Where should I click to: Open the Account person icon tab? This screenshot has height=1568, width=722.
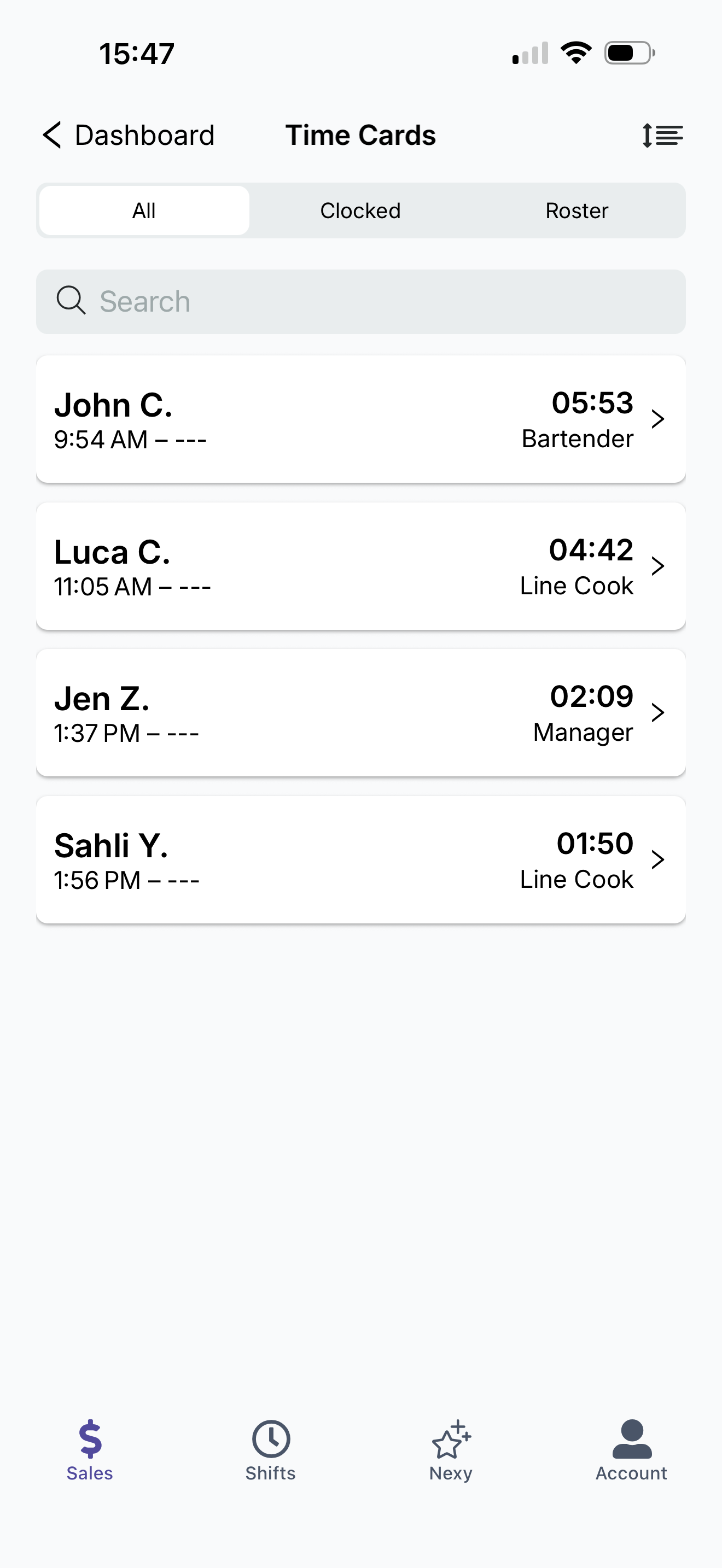point(631,1440)
